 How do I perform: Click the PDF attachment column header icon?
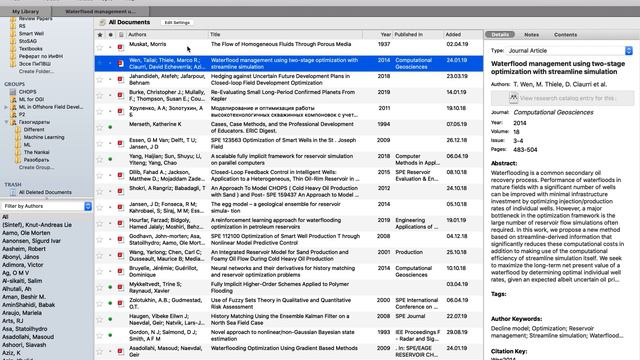pos(121,35)
